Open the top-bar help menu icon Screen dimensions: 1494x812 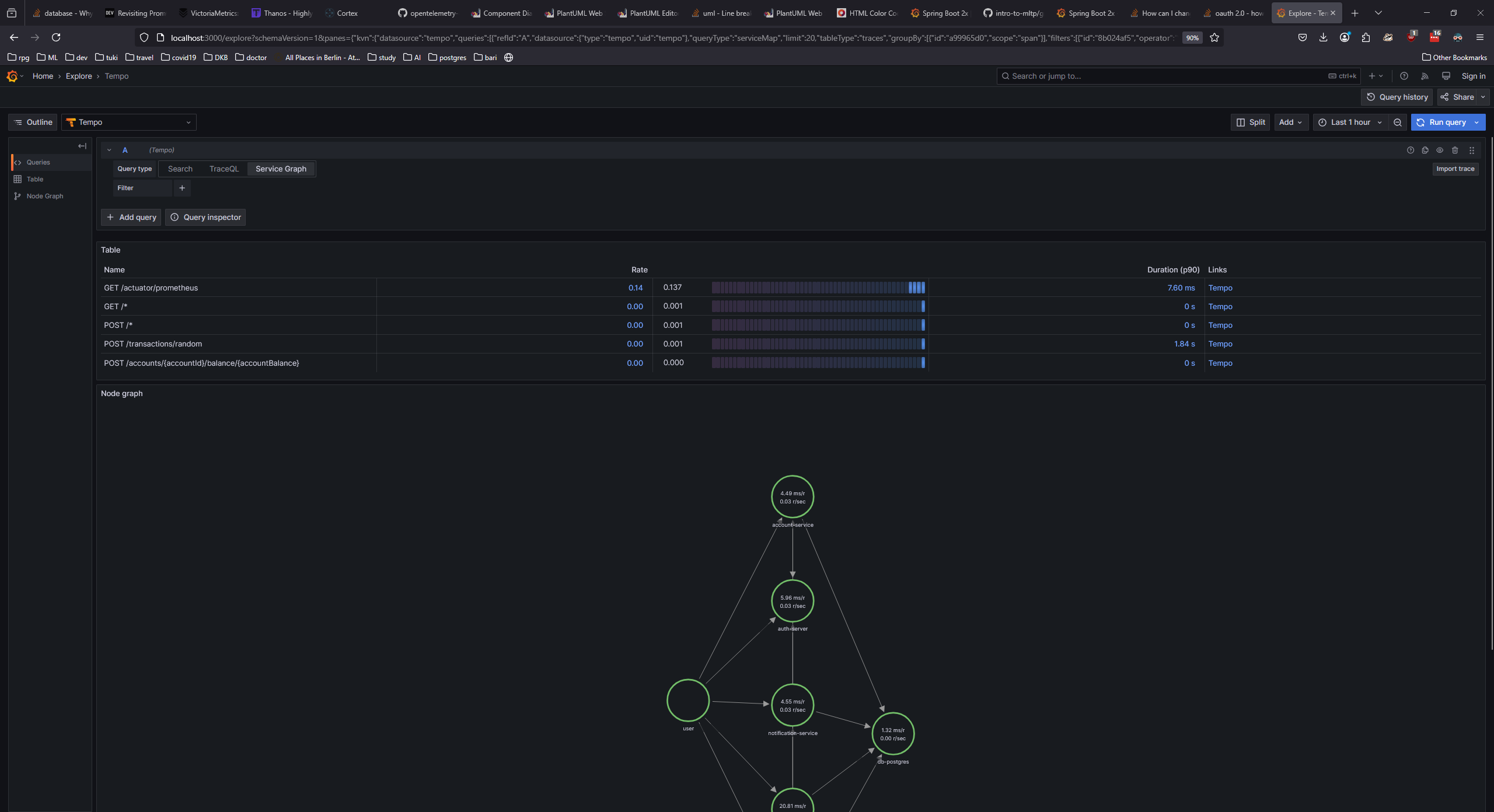tap(1404, 76)
